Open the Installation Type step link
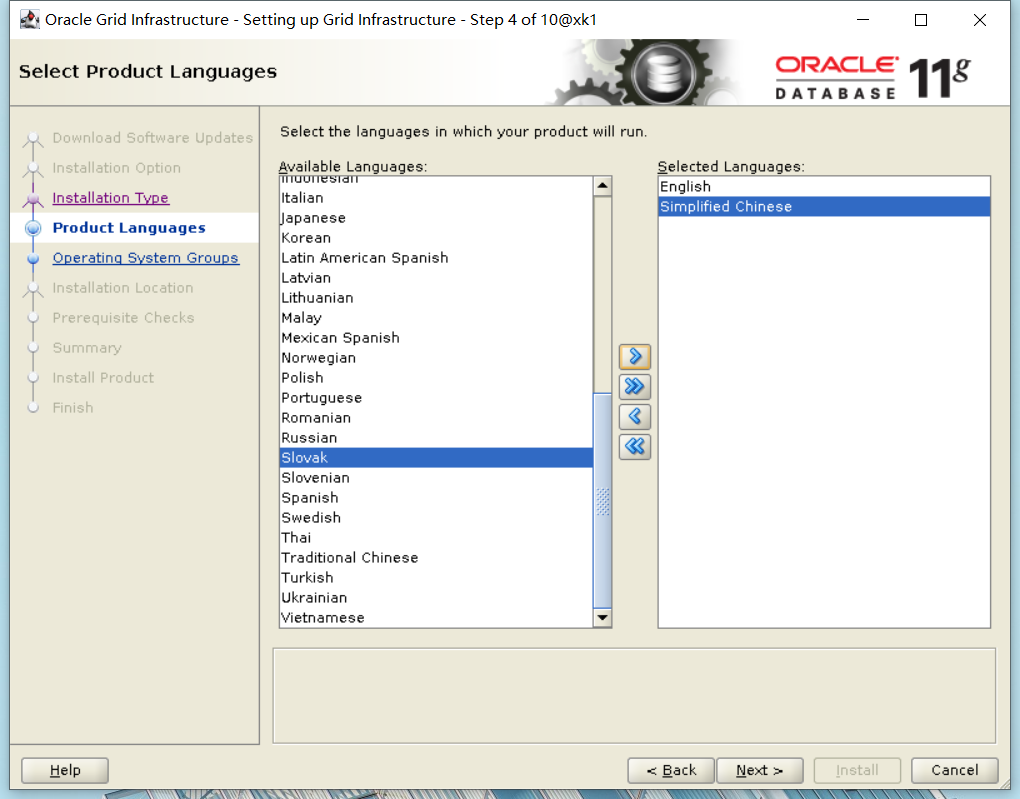This screenshot has height=799, width=1020. (x=111, y=198)
